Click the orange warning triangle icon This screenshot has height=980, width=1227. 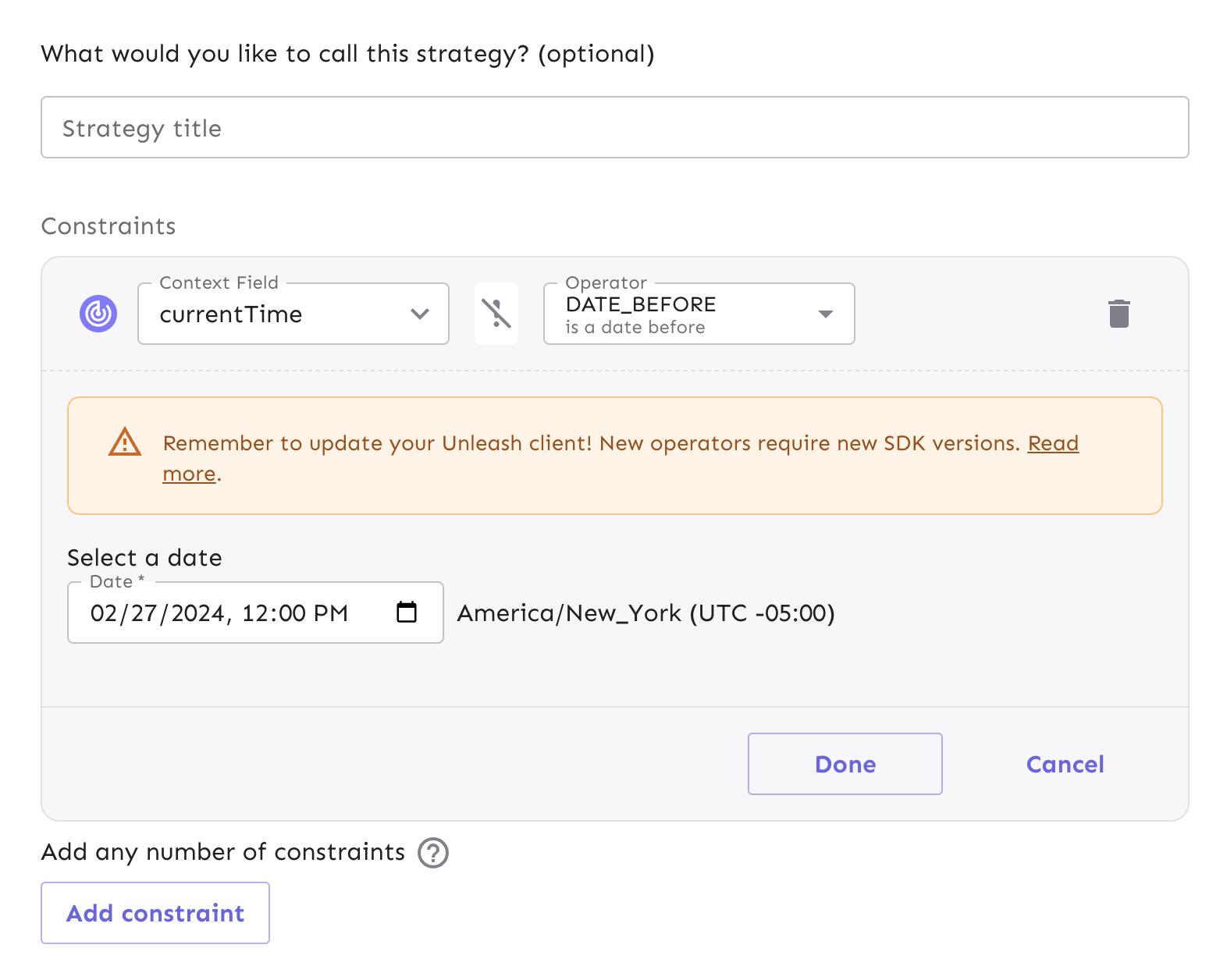tap(125, 442)
